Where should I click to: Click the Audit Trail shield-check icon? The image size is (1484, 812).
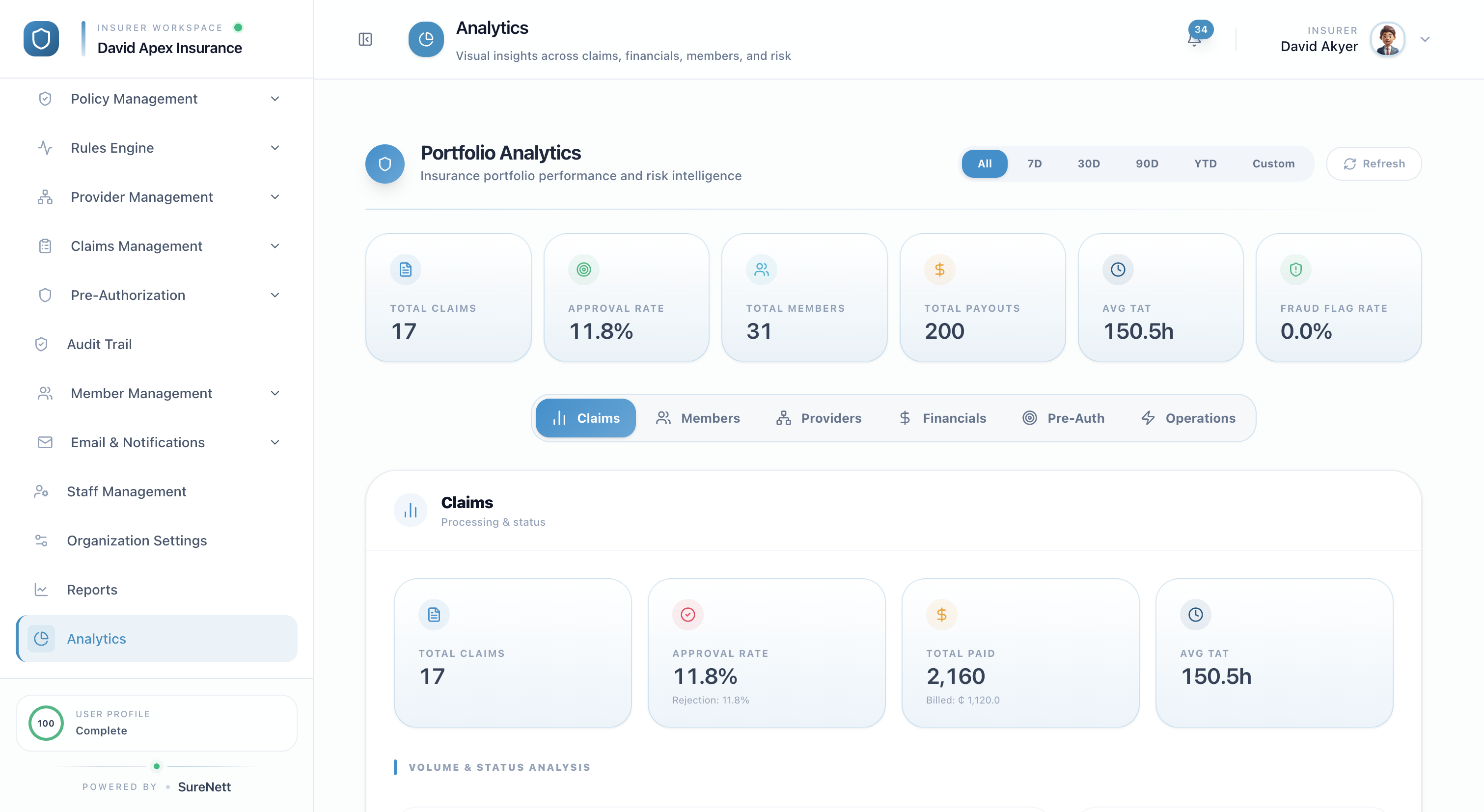tap(41, 344)
